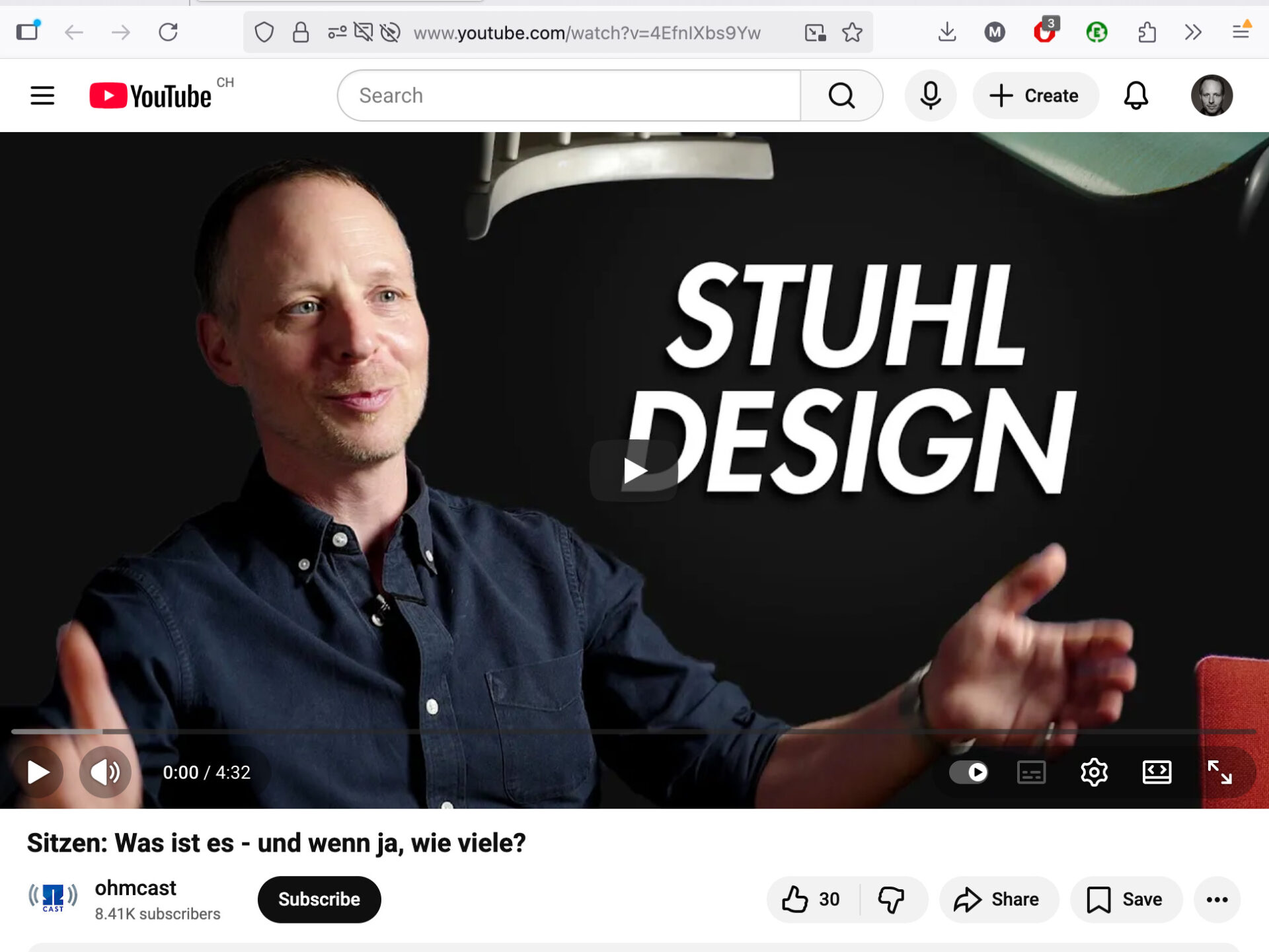Toggle the autoplay switch
This screenshot has width=1269, height=952.
click(x=969, y=772)
